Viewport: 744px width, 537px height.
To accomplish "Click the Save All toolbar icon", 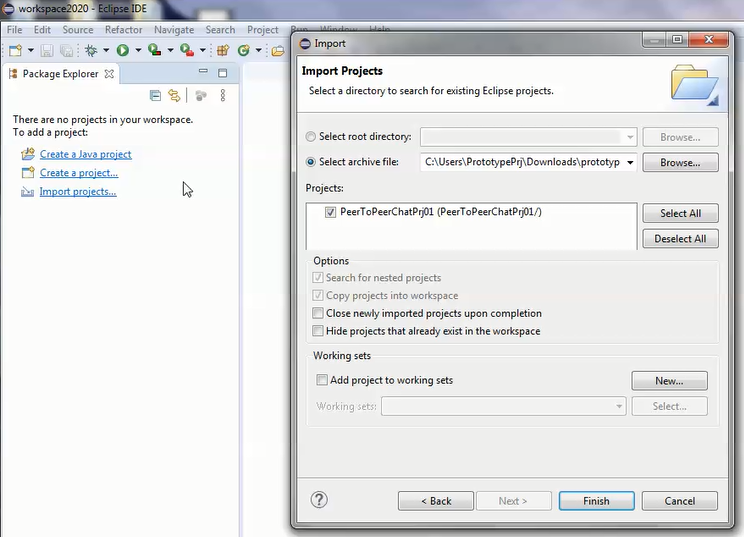I will coord(66,50).
